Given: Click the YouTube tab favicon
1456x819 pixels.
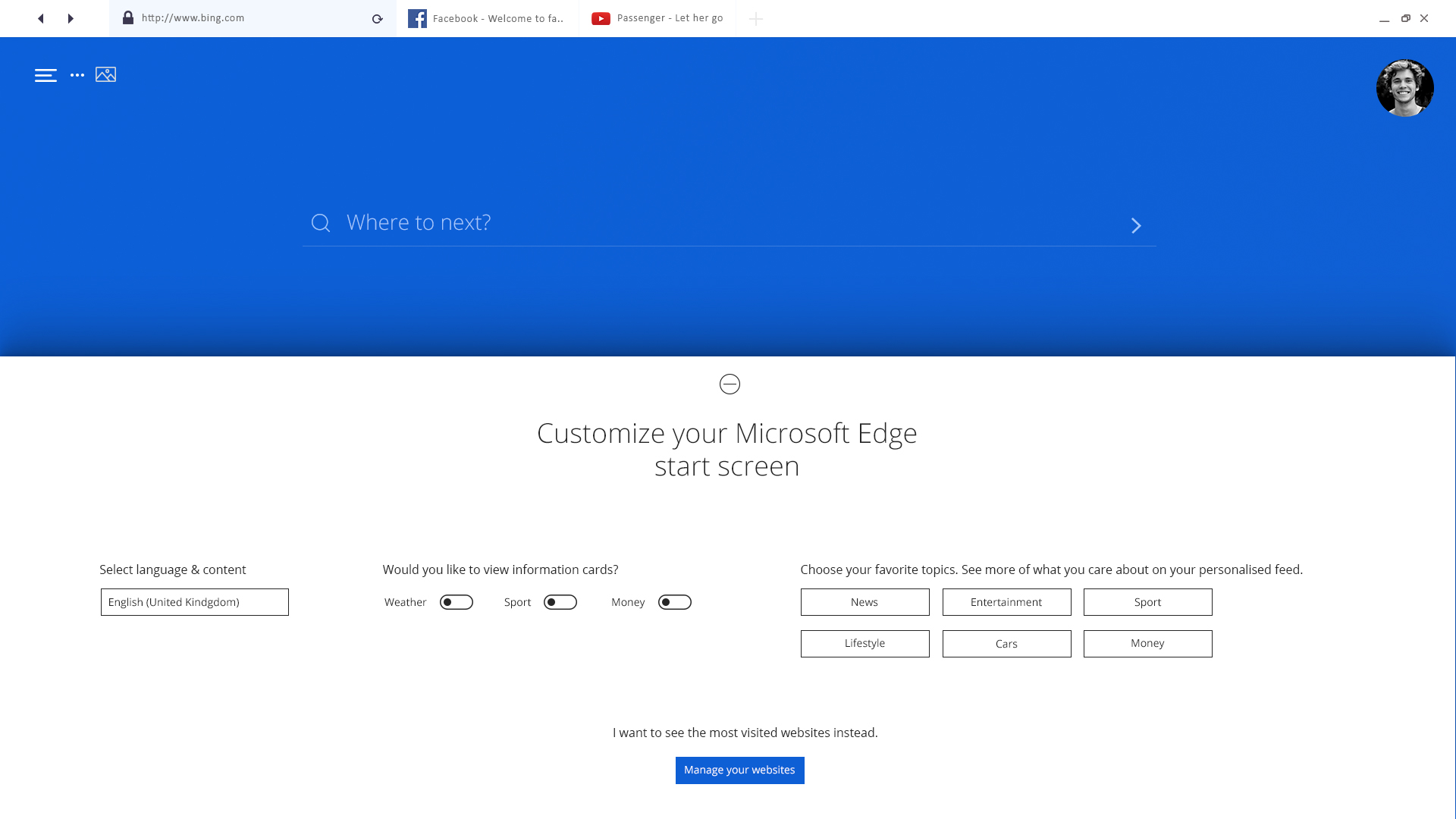Looking at the screenshot, I should pyautogui.click(x=601, y=18).
